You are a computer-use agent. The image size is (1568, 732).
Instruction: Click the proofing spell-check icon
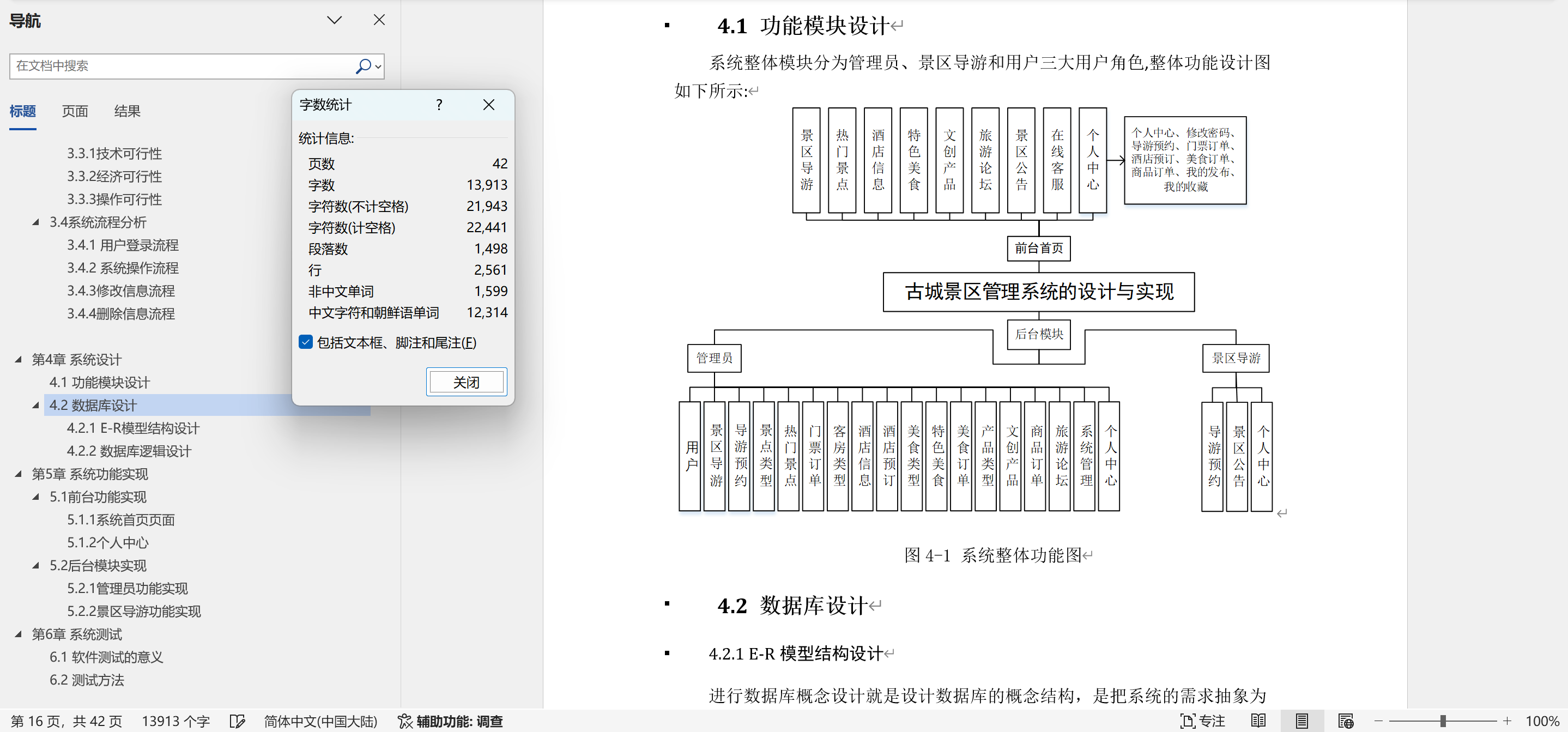[238, 721]
